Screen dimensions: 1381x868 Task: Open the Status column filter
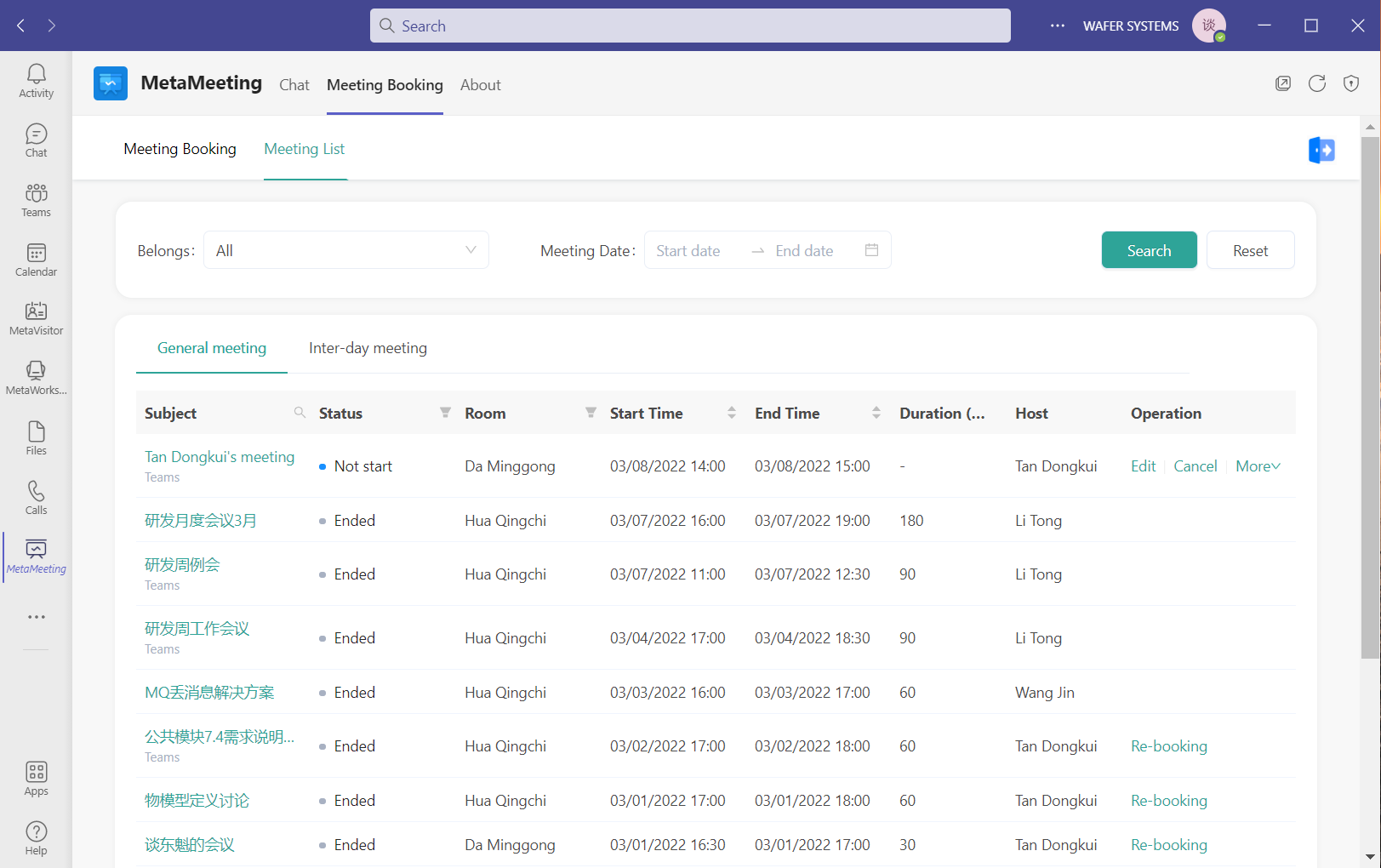[x=445, y=413]
